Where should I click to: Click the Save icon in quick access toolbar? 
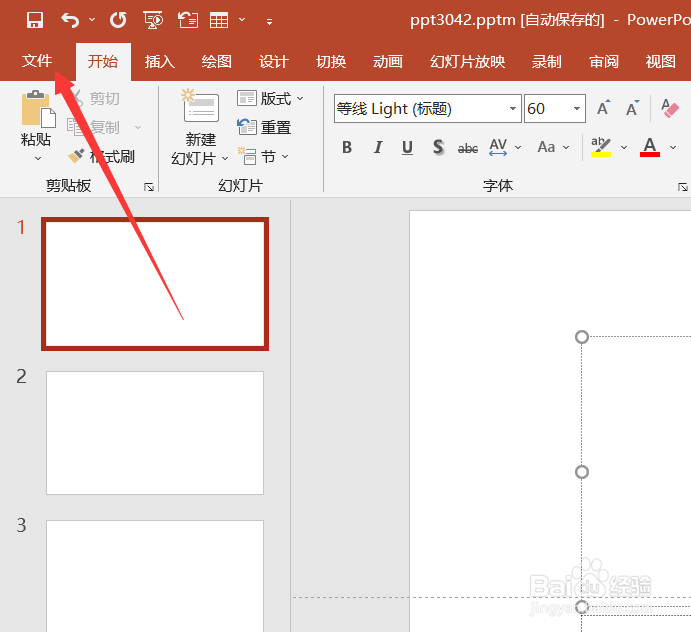34,20
